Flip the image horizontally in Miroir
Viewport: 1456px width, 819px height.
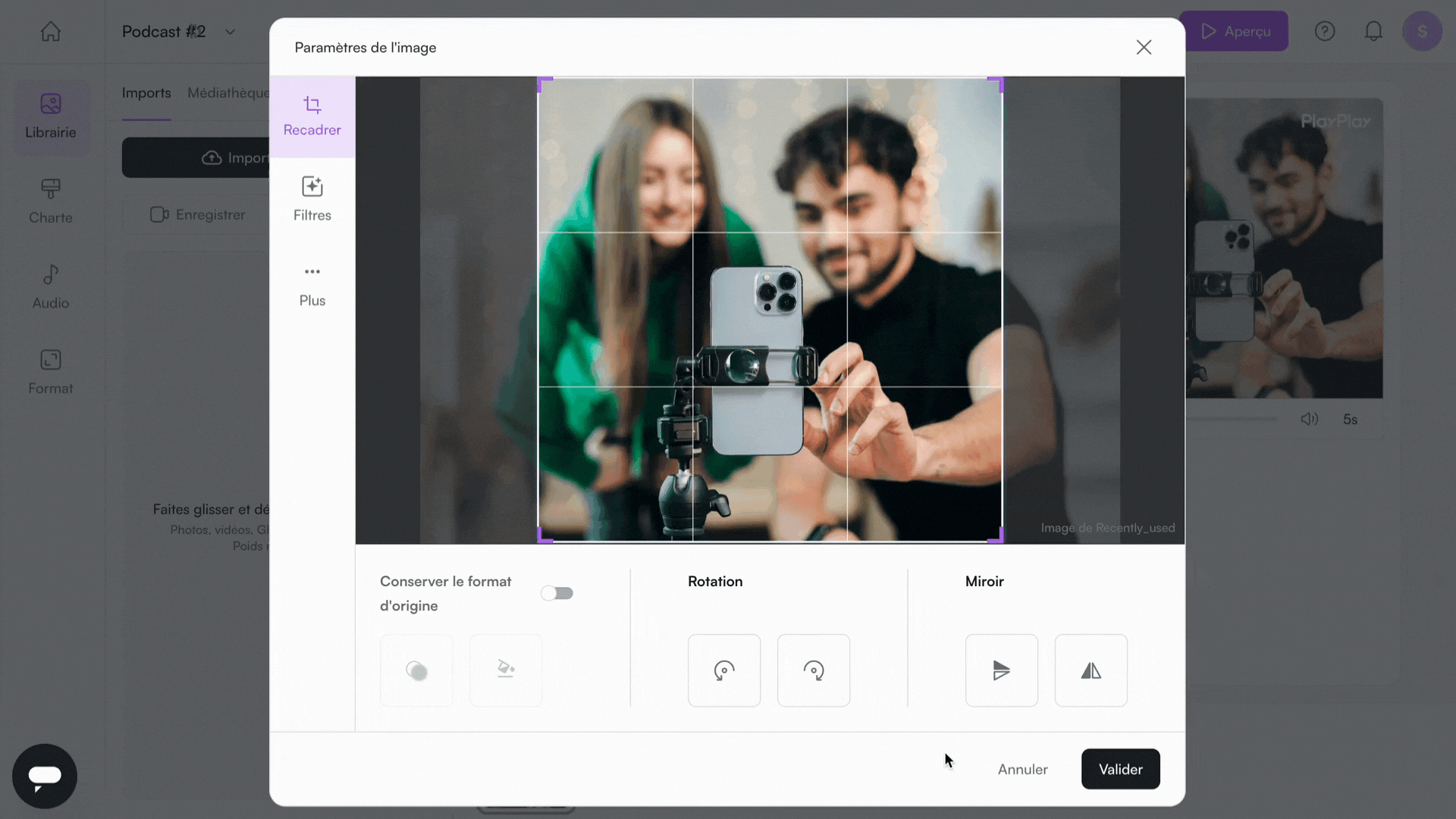(1090, 670)
